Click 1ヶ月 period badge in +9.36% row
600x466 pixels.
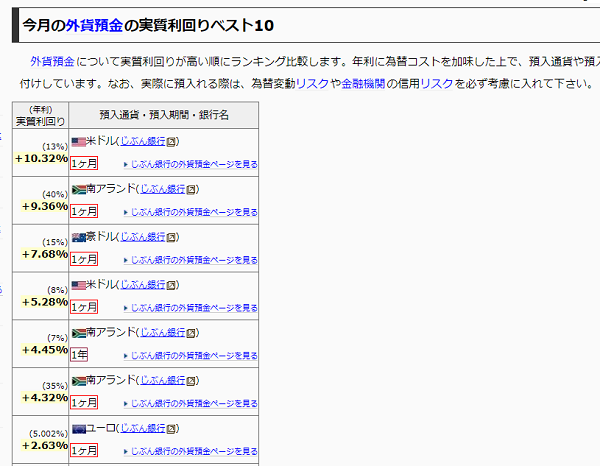(84, 211)
